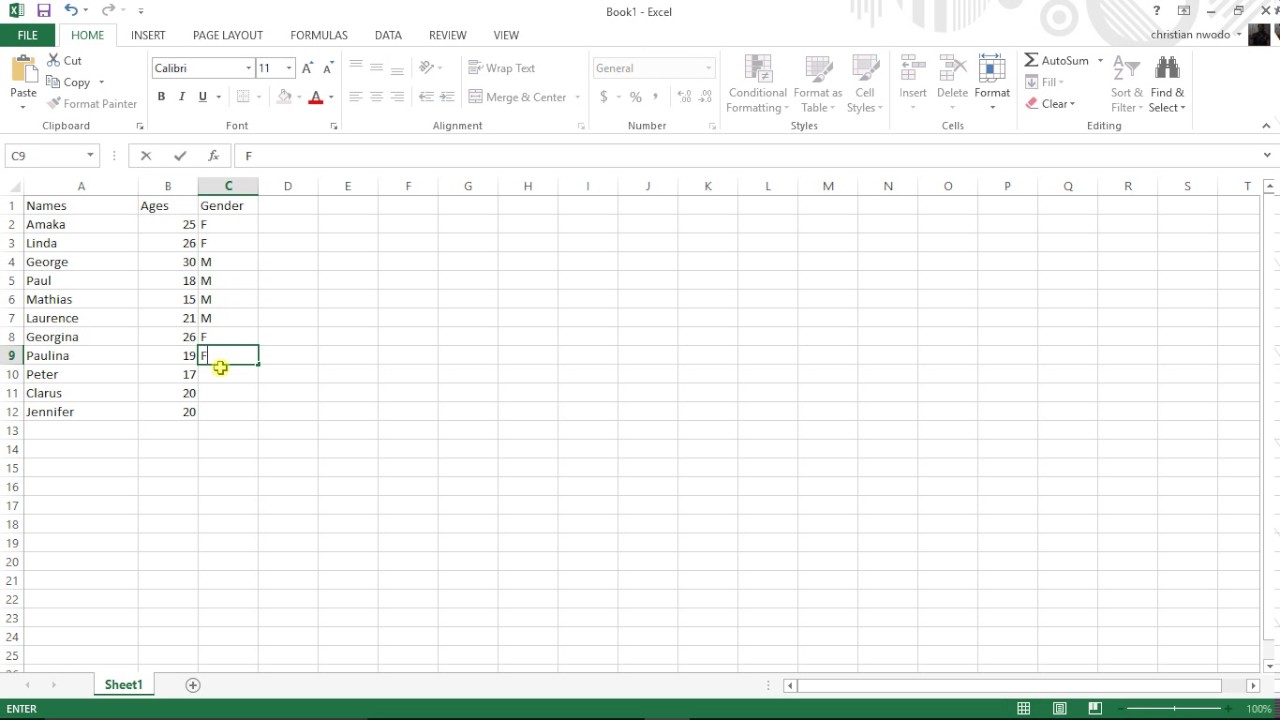Click the AutoSum sigma icon
The width and height of the screenshot is (1280, 720).
pyautogui.click(x=1031, y=61)
